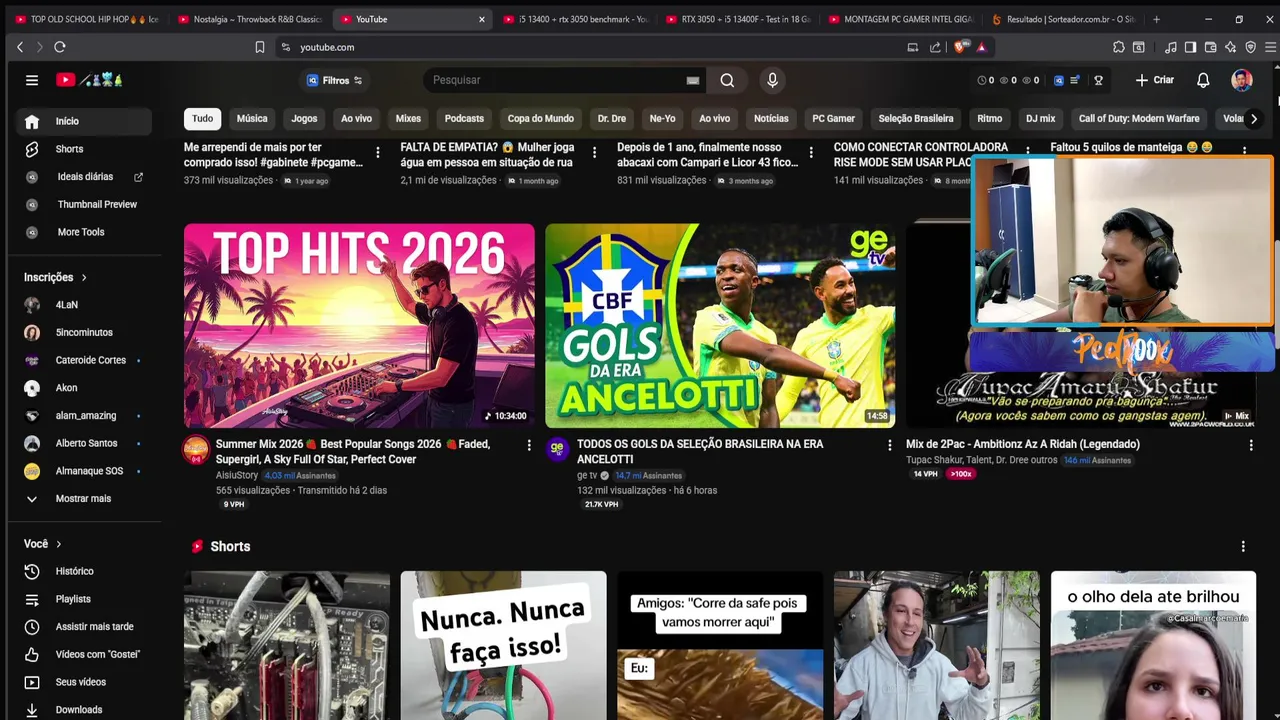Select the Seleção Brasileira filter chip

pos(916,118)
